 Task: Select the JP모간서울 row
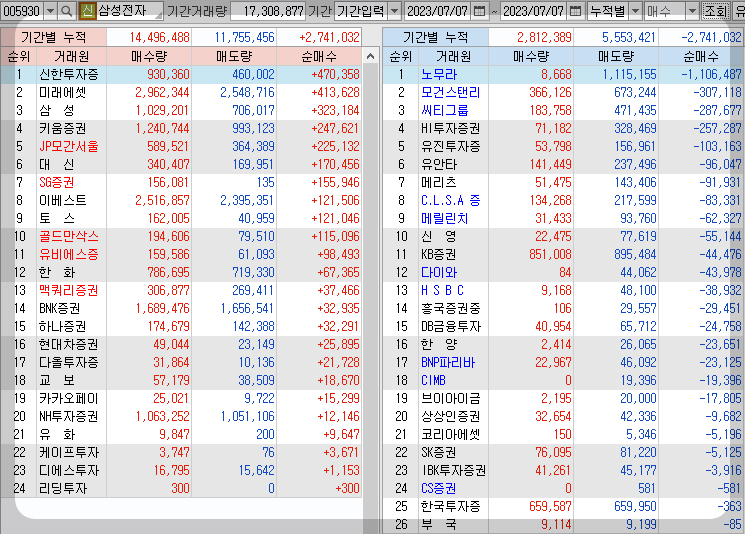tap(181, 147)
